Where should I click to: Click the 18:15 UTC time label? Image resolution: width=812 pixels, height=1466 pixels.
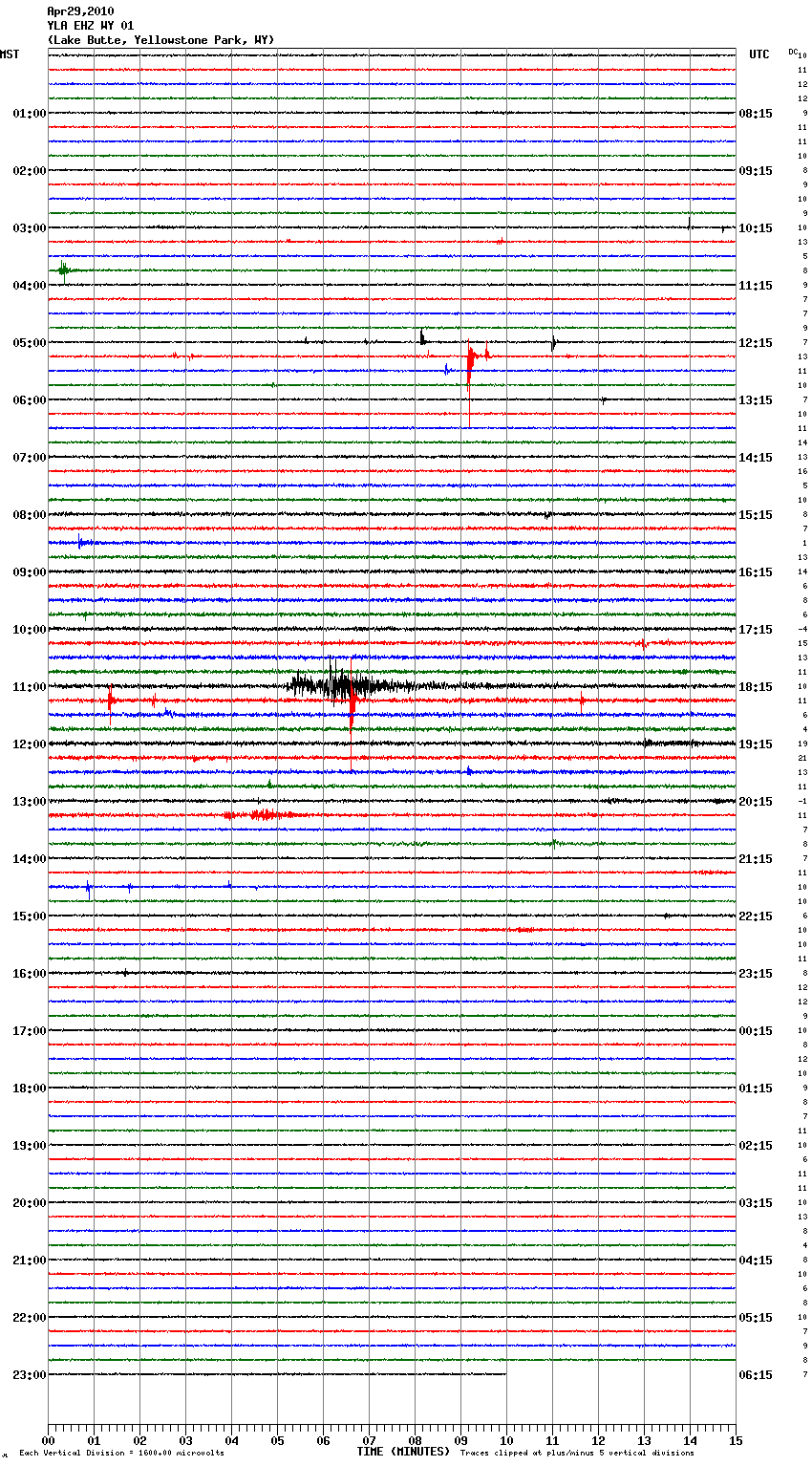coord(756,687)
